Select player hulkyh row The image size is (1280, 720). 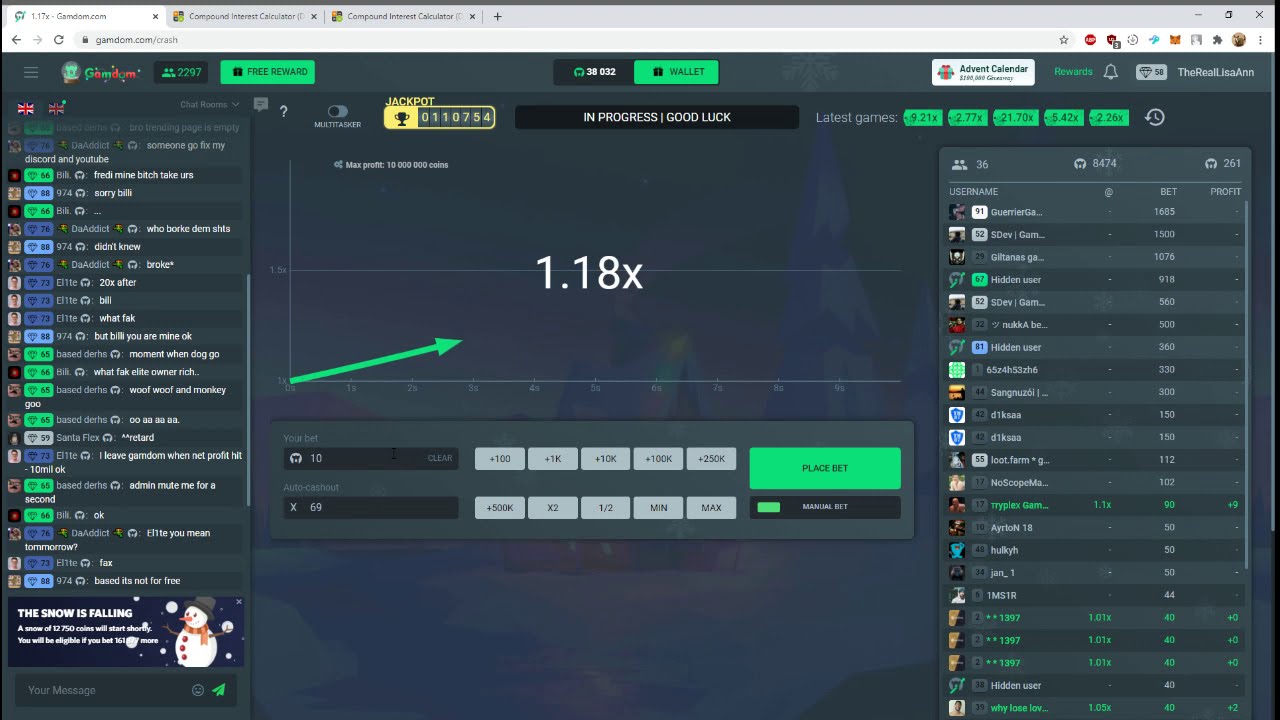[1095, 550]
